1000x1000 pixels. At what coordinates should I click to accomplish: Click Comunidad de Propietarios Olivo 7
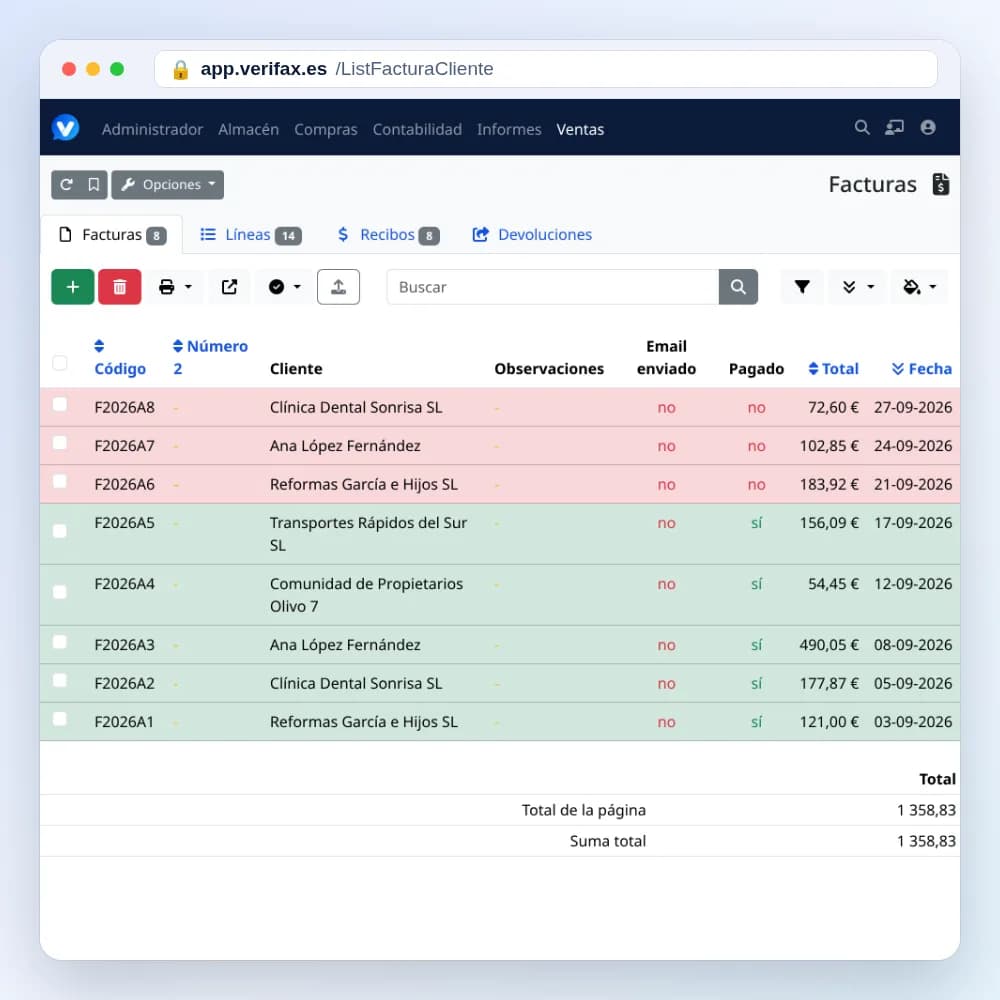tap(366, 595)
